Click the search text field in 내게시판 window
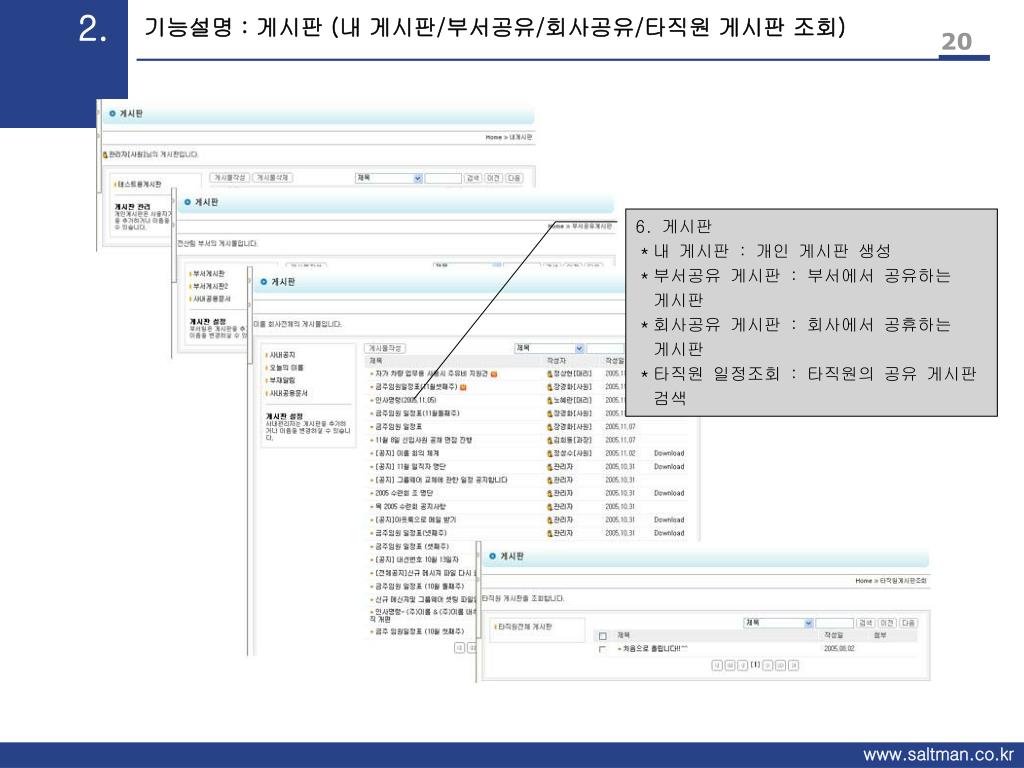This screenshot has height=768, width=1024. pos(443,178)
